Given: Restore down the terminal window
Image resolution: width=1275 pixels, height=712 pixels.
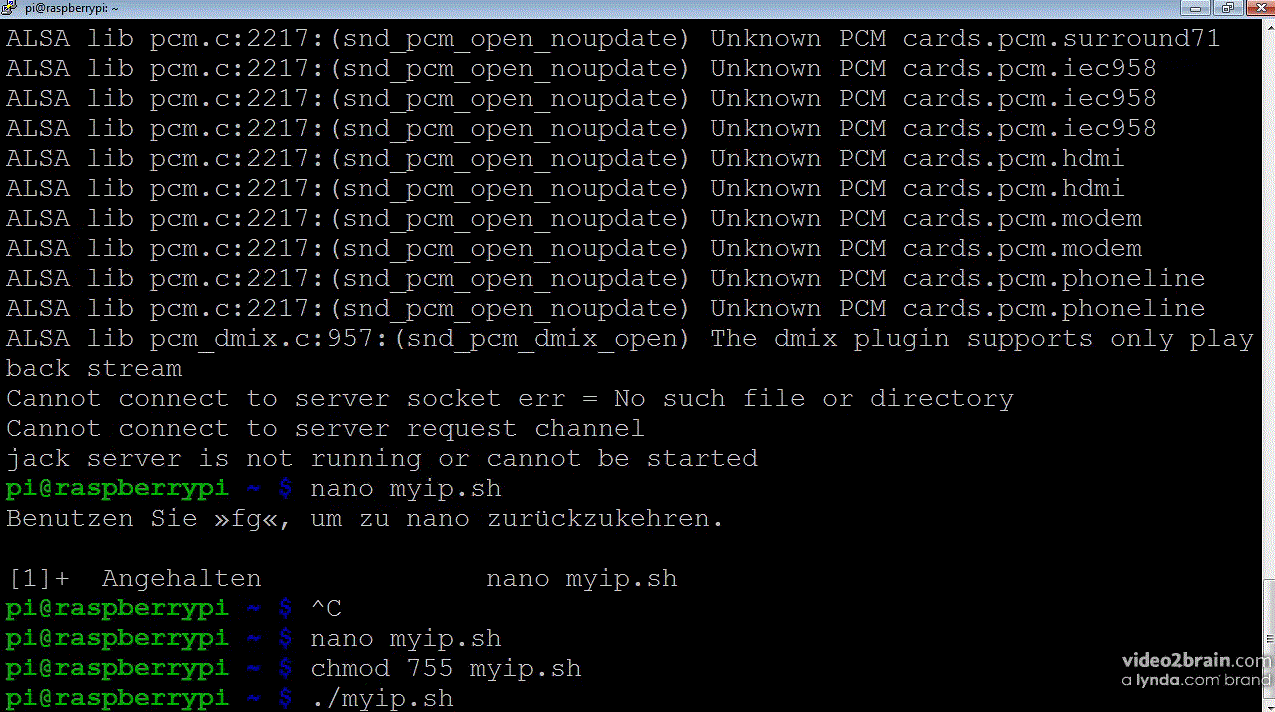Looking at the screenshot, I should (1227, 8).
